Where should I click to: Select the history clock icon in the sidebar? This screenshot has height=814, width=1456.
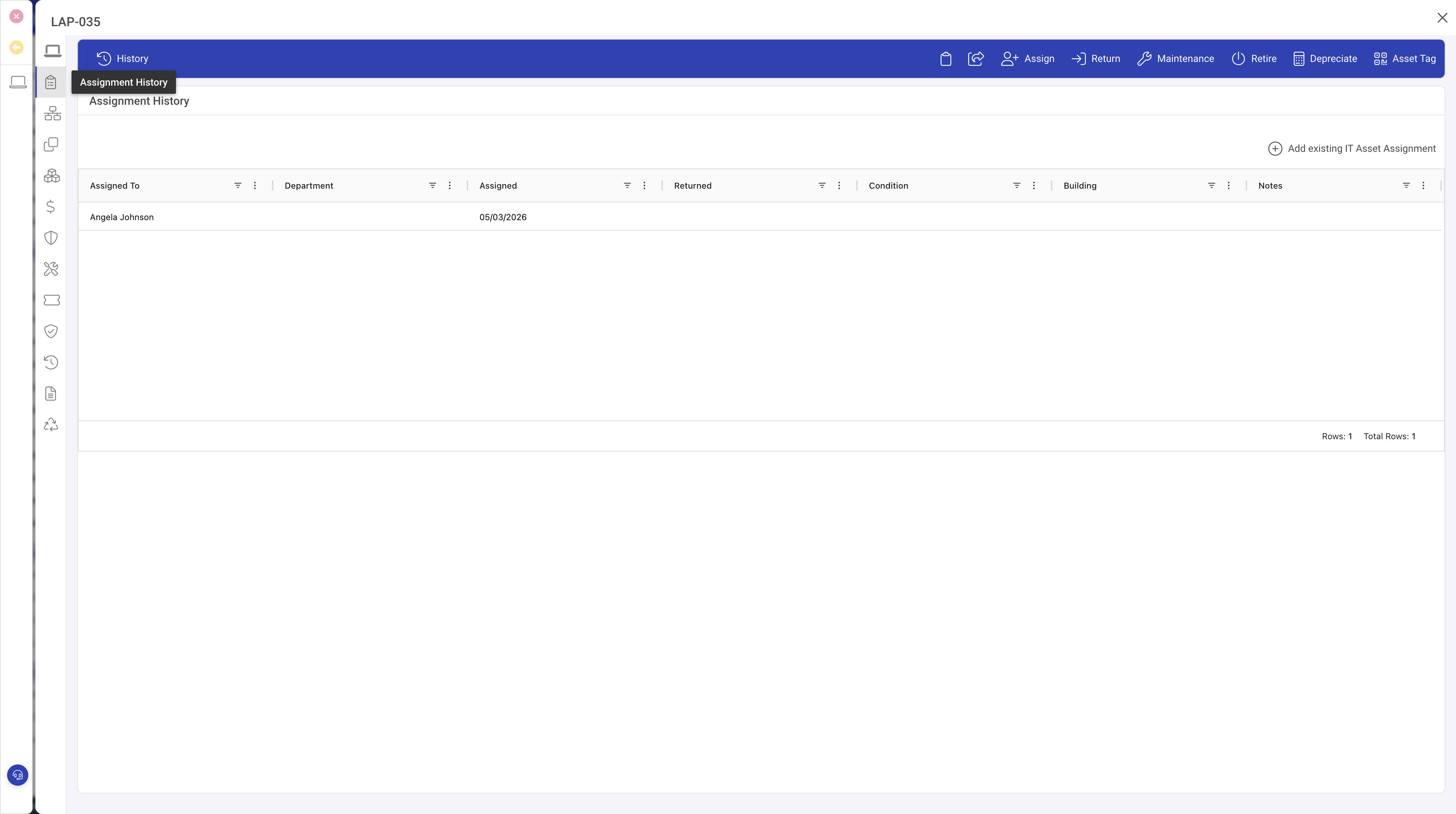point(51,362)
